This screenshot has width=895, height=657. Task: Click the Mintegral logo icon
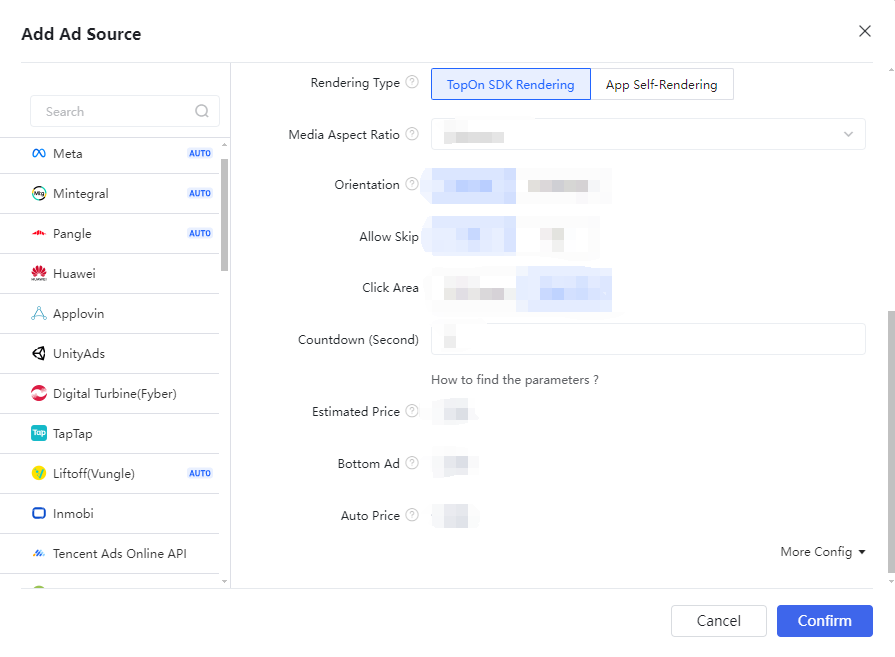(39, 194)
